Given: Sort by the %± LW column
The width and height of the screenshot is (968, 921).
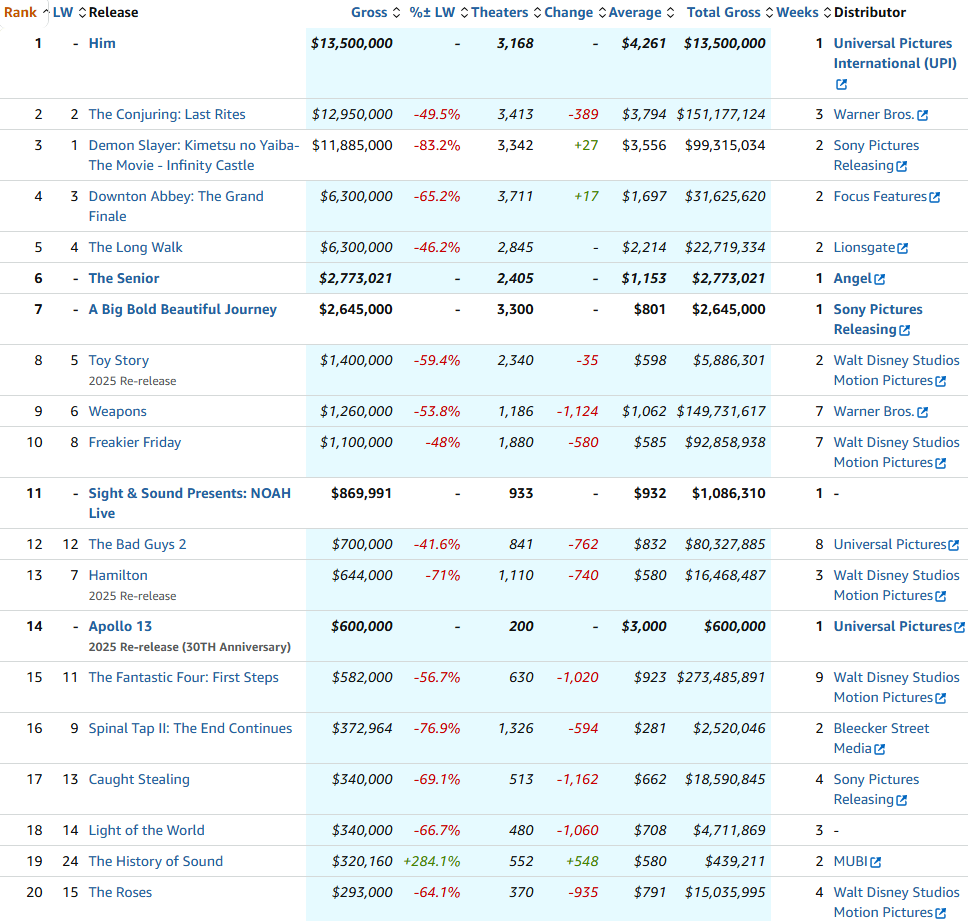Looking at the screenshot, I should [438, 12].
